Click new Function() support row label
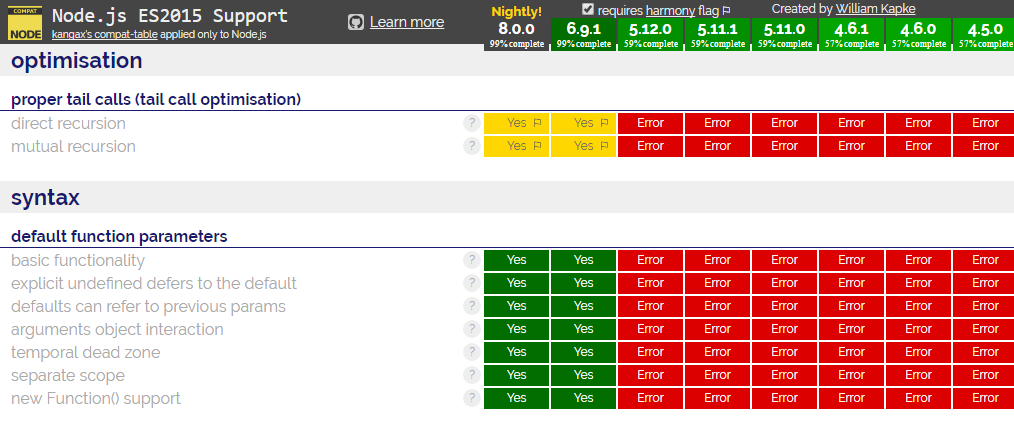The height and width of the screenshot is (423, 1014). [x=96, y=398]
